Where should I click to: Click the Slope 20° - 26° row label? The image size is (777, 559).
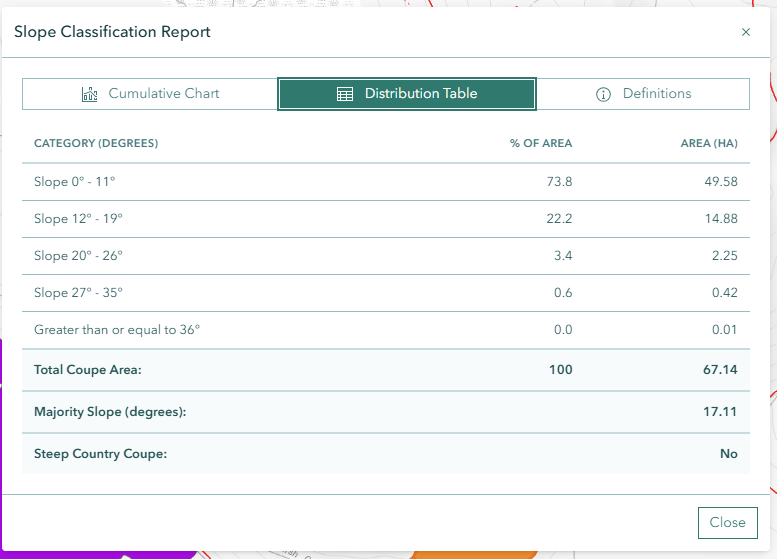coord(78,255)
